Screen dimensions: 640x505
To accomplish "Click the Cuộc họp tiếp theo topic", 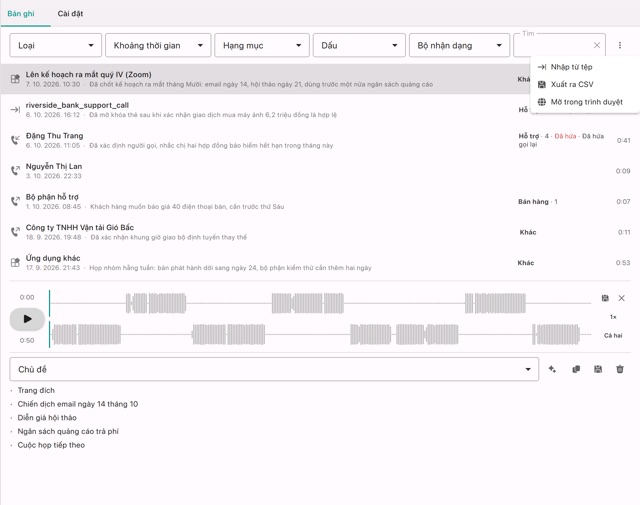I will pyautogui.click(x=51, y=445).
